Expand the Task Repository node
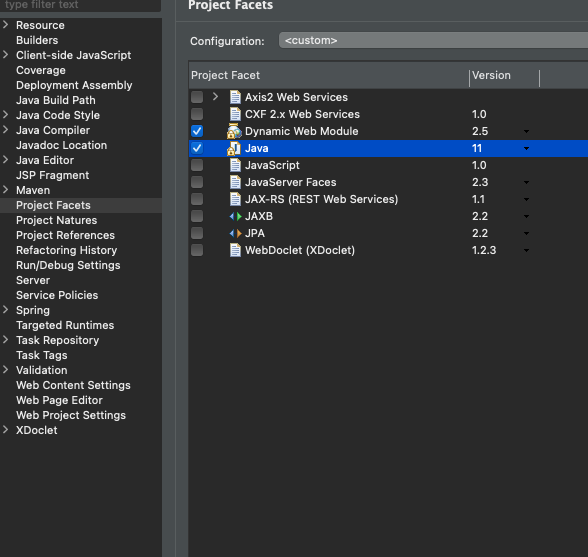The image size is (588, 557). [x=6, y=340]
